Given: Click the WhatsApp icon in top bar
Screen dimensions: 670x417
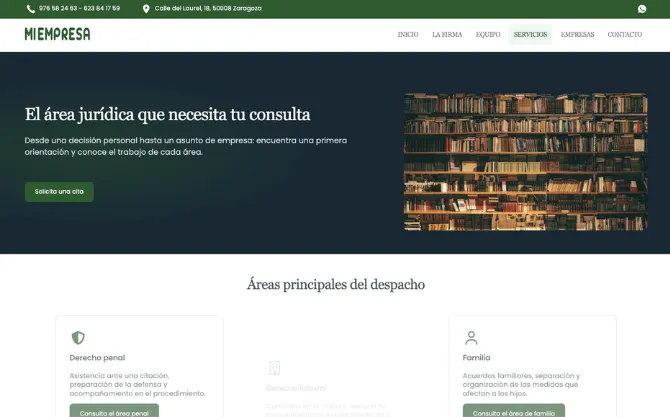Looking at the screenshot, I should pos(642,9).
